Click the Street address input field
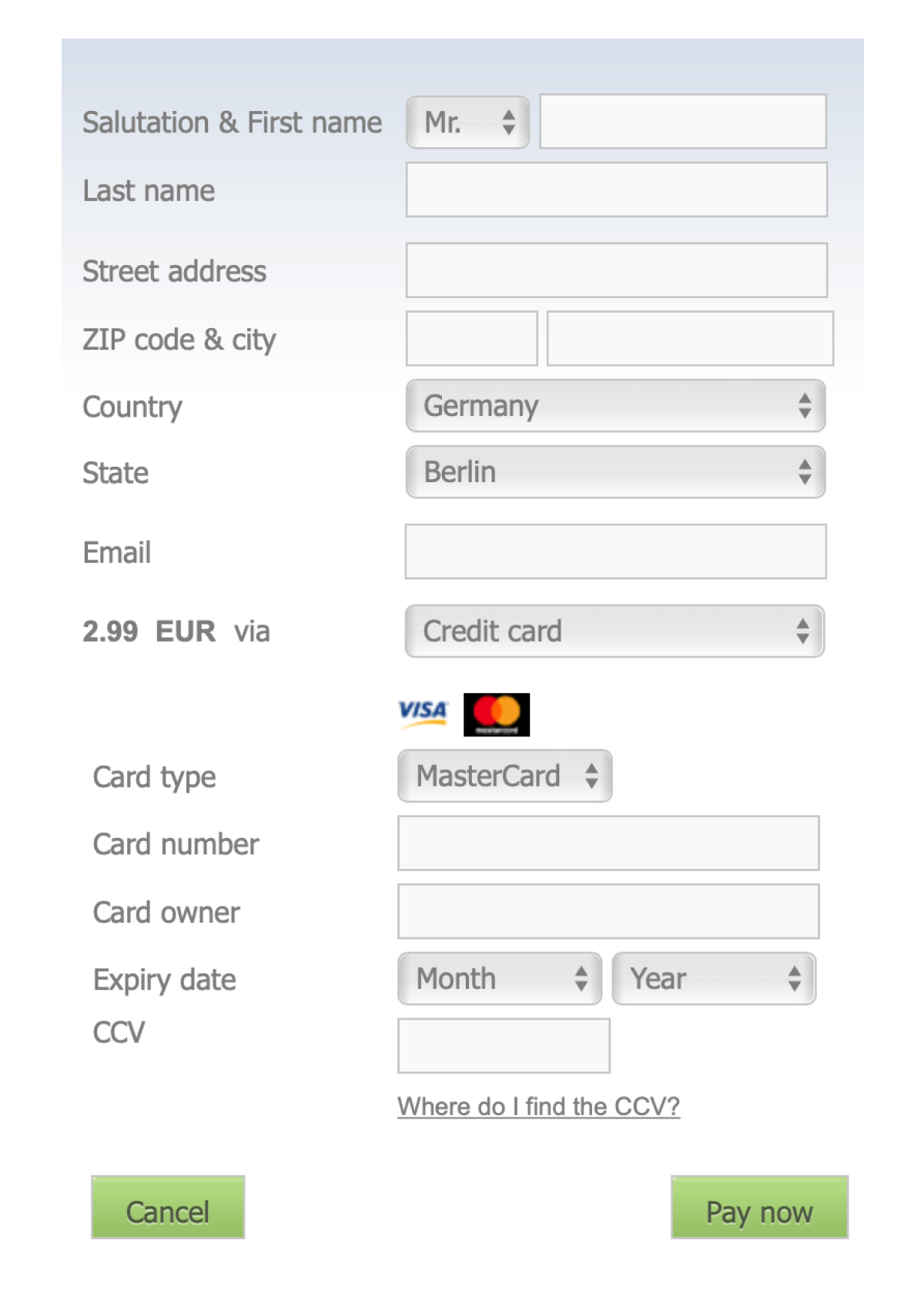924x1294 pixels. pos(616,270)
